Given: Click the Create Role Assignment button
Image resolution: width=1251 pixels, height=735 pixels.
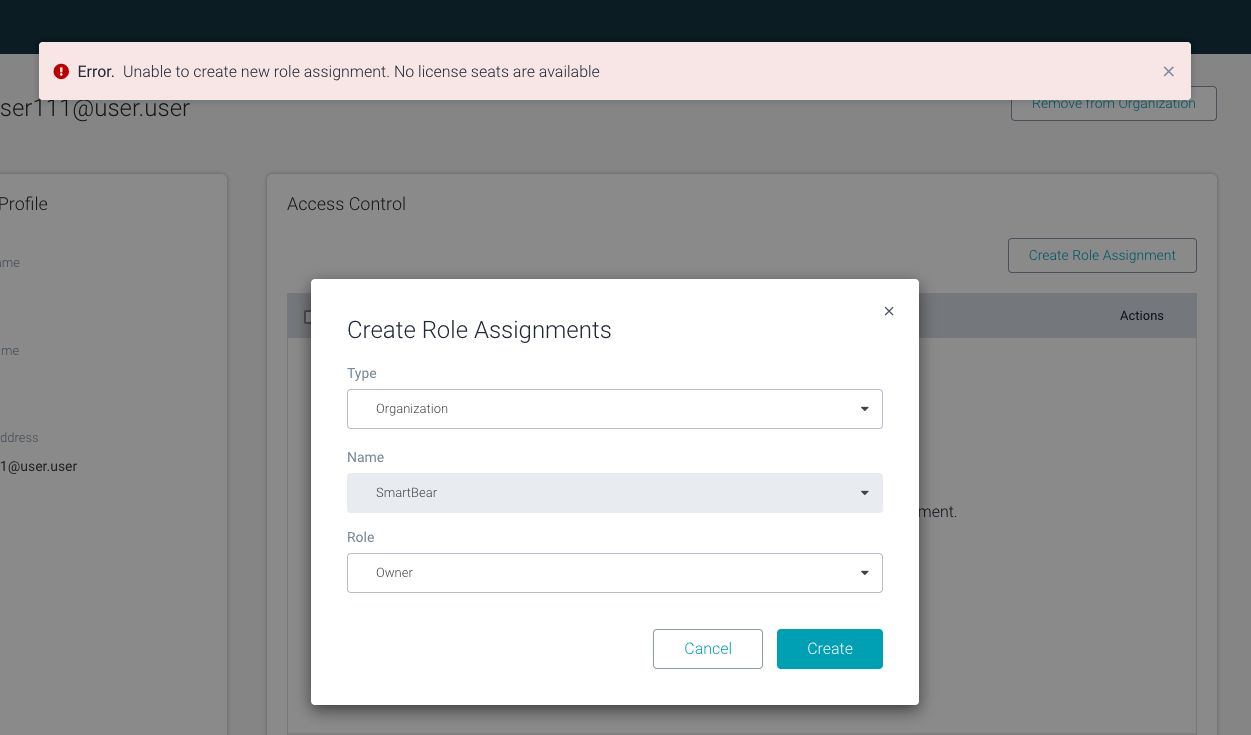Looking at the screenshot, I should coord(1101,255).
